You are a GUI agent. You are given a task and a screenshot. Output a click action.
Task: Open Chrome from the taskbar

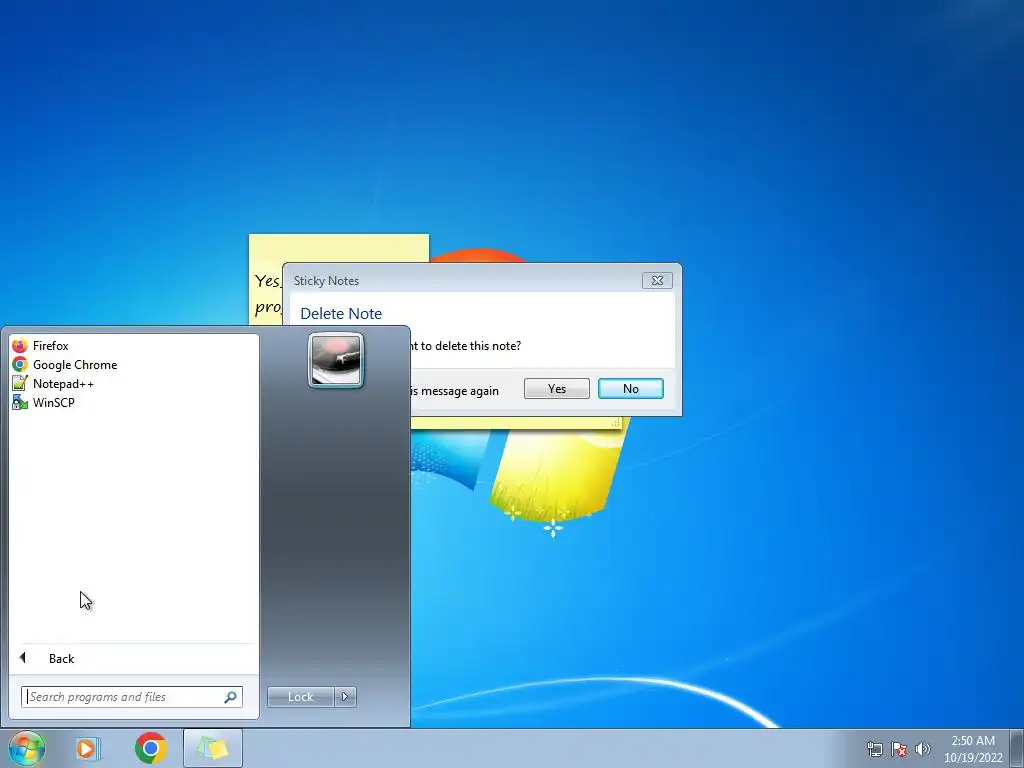150,748
